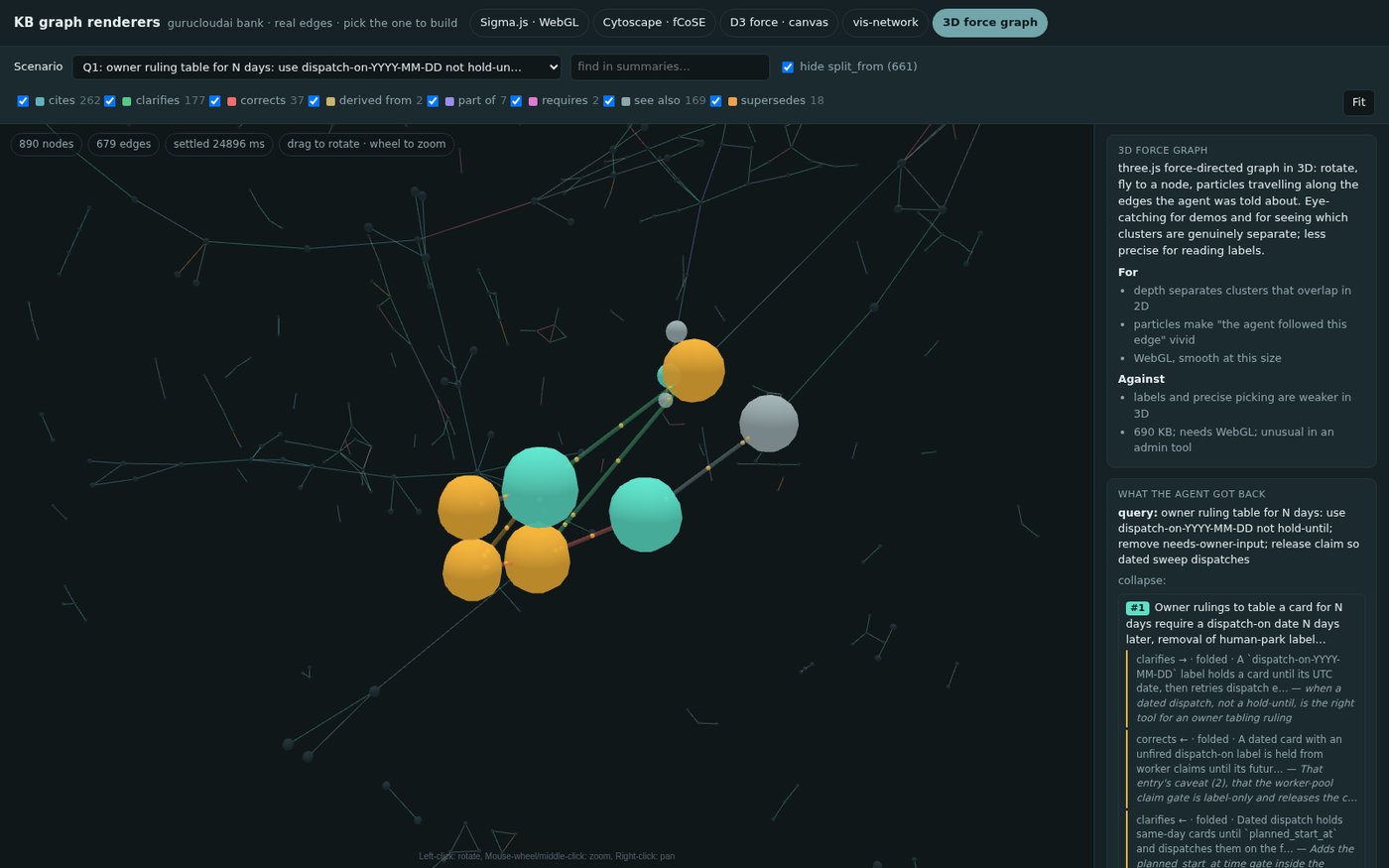Viewport: 1389px width, 868px height.
Task: Open the D3 force · canvas tab
Action: pos(779,23)
